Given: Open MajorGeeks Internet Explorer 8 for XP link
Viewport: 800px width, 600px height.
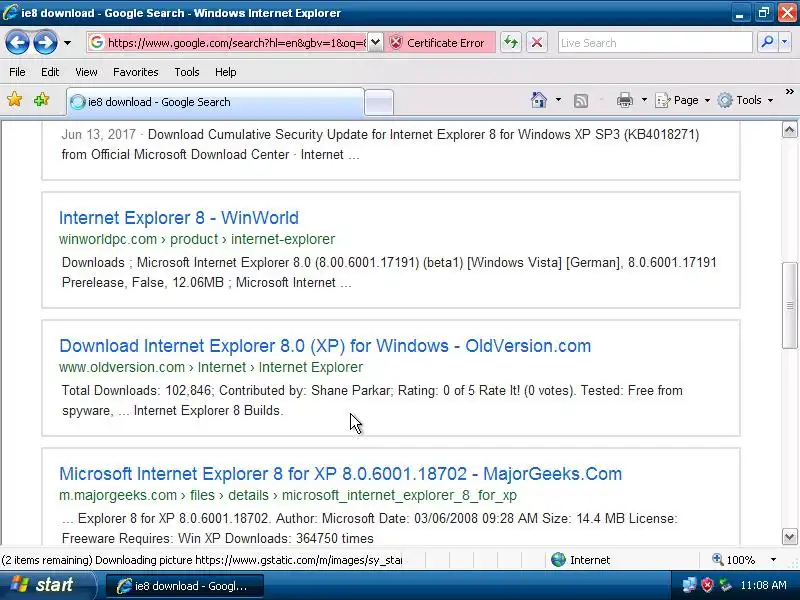Looking at the screenshot, I should click(340, 474).
